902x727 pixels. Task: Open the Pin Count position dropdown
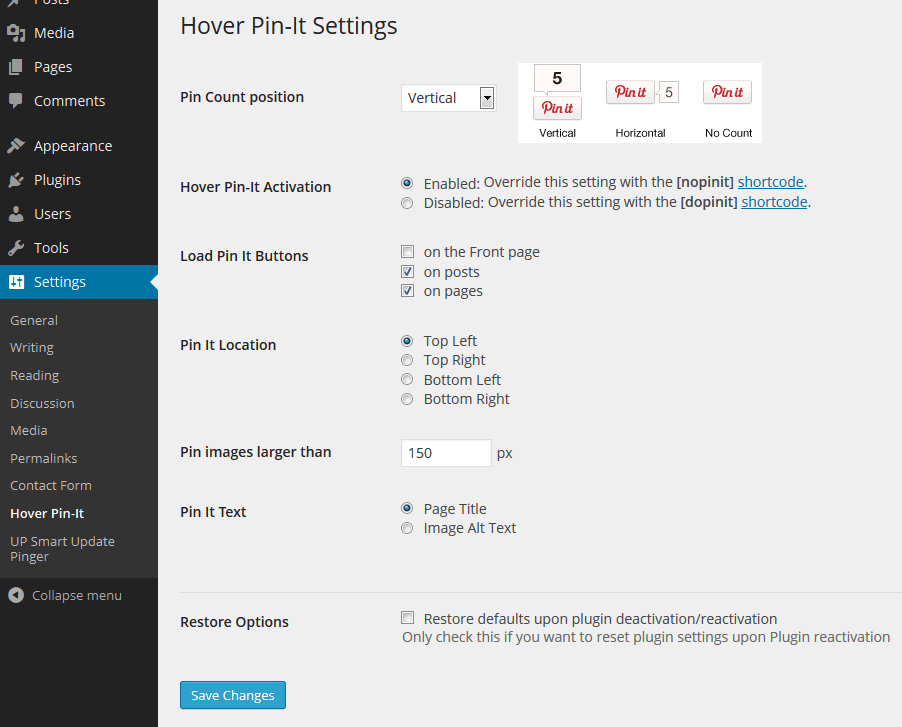coord(448,98)
